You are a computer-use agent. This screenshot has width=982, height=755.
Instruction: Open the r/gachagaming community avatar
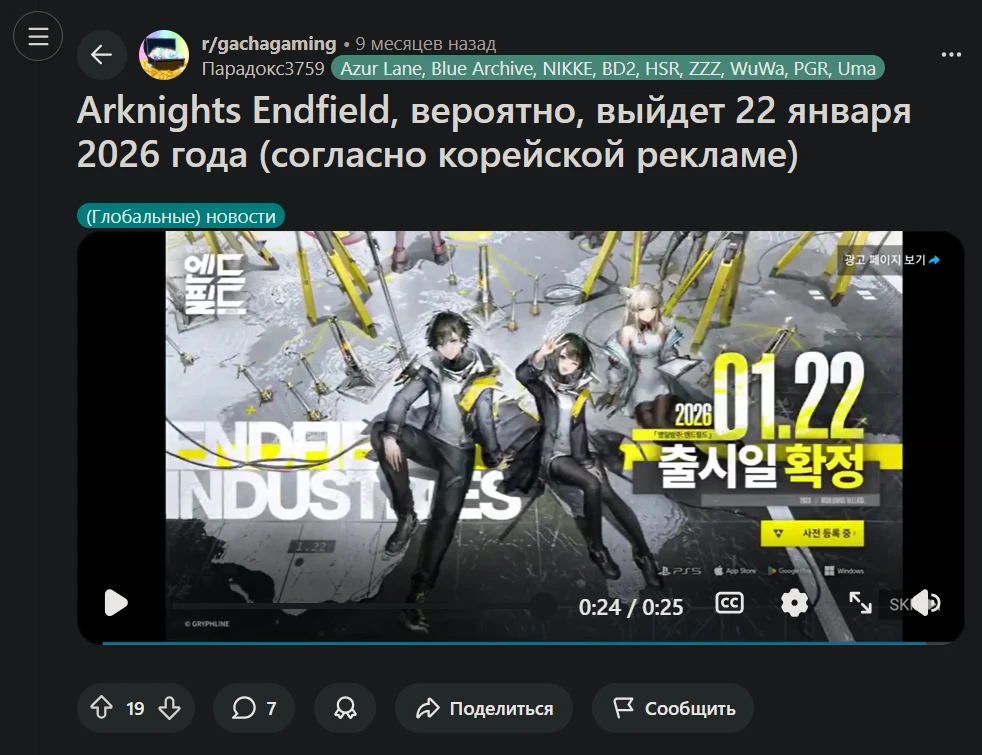(x=164, y=55)
